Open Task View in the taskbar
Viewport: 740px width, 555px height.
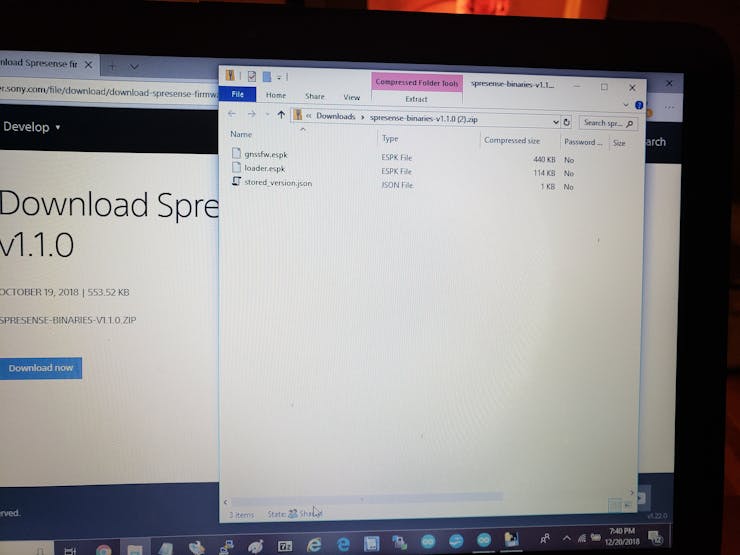(70, 551)
